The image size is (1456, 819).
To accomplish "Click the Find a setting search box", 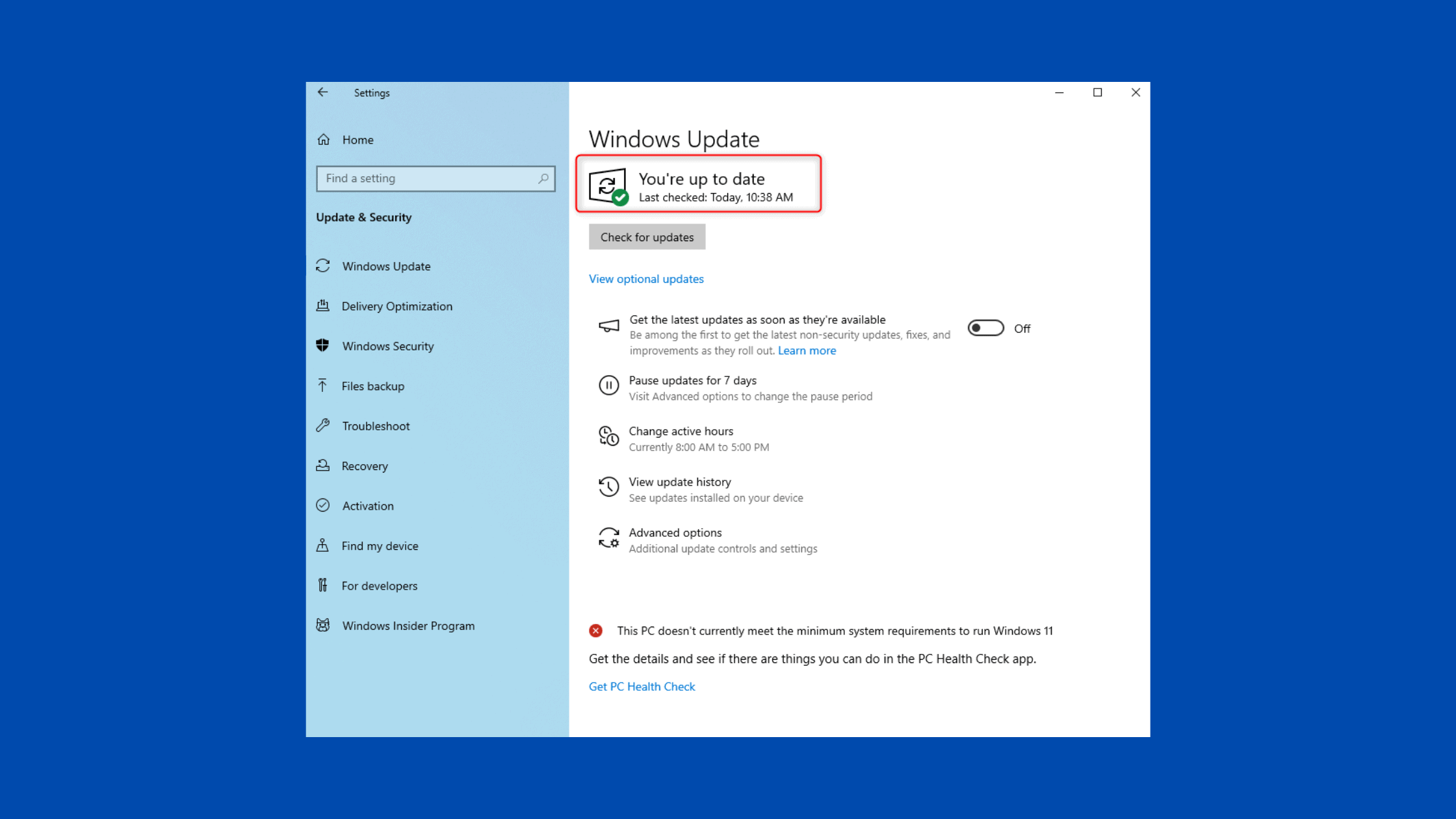I will tap(435, 178).
